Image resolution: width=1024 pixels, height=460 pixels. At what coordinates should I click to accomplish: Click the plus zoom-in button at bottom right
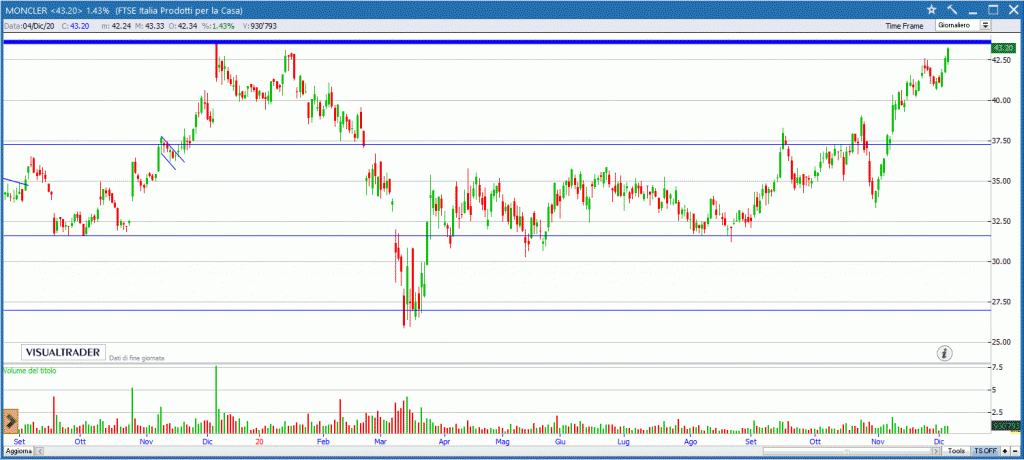pos(1004,451)
